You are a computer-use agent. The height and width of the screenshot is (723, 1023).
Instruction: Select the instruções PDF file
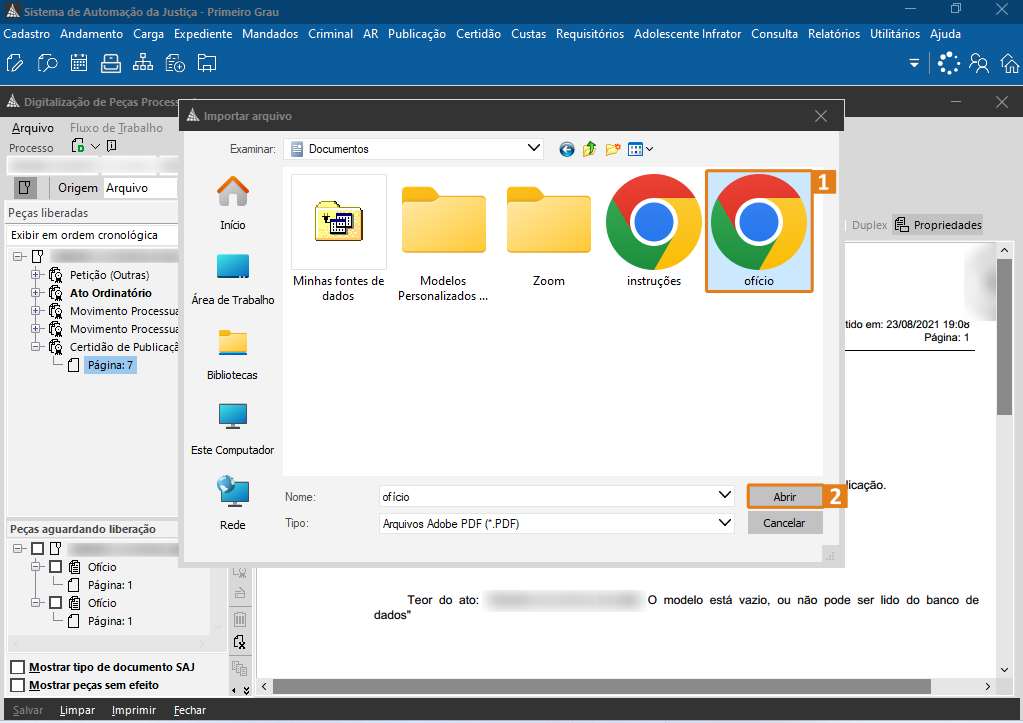[x=654, y=231]
